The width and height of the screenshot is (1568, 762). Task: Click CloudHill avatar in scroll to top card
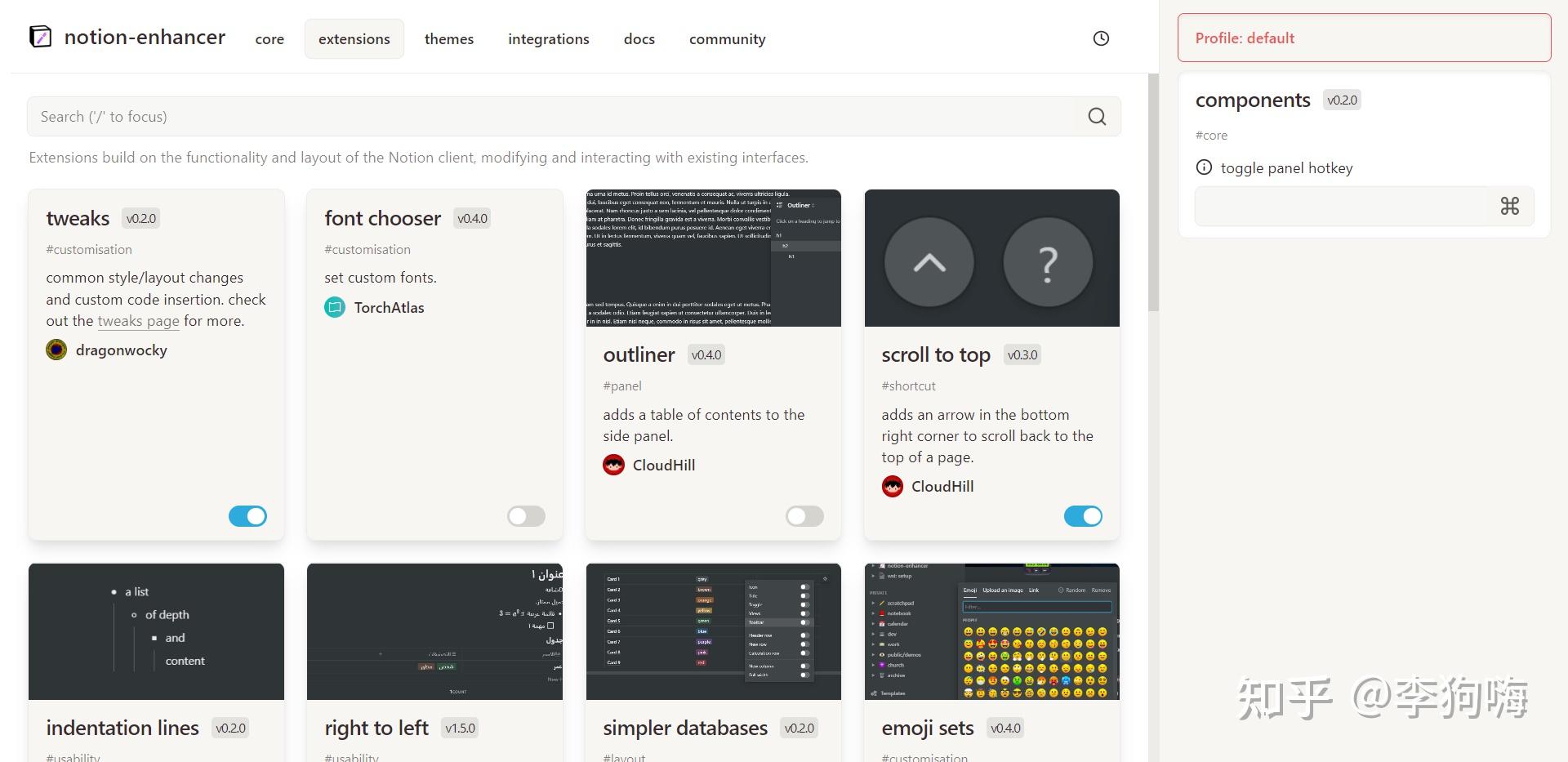coord(892,486)
